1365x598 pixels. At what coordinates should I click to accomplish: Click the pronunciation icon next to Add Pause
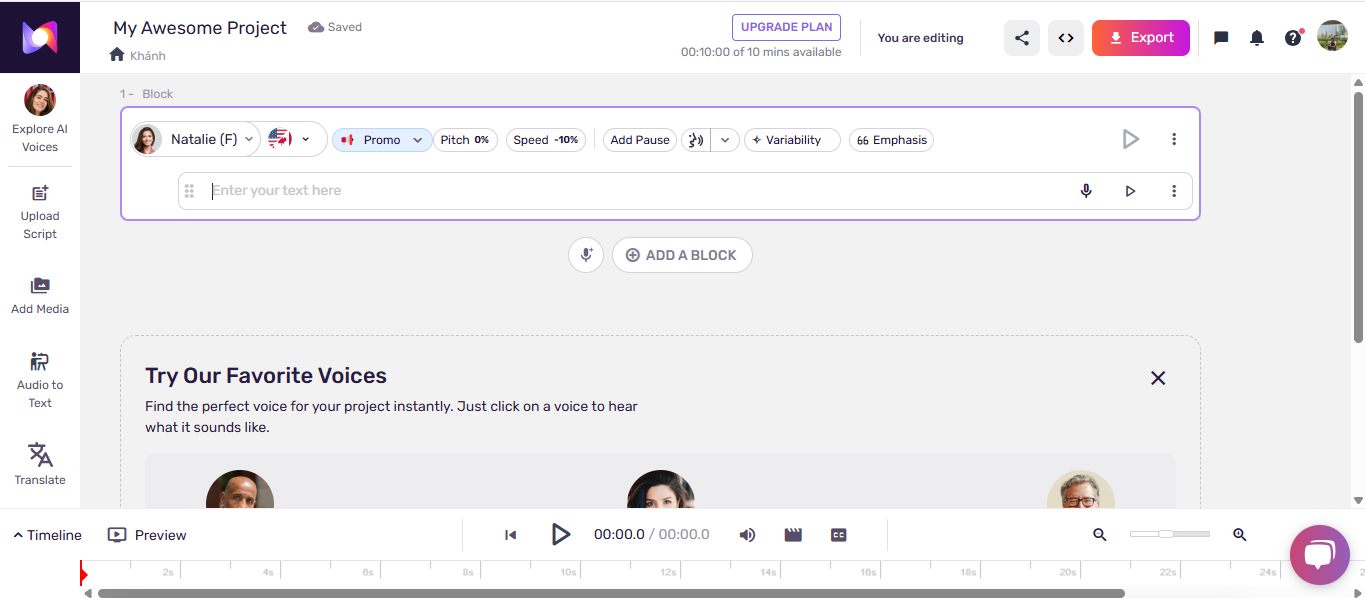pyautogui.click(x=696, y=140)
